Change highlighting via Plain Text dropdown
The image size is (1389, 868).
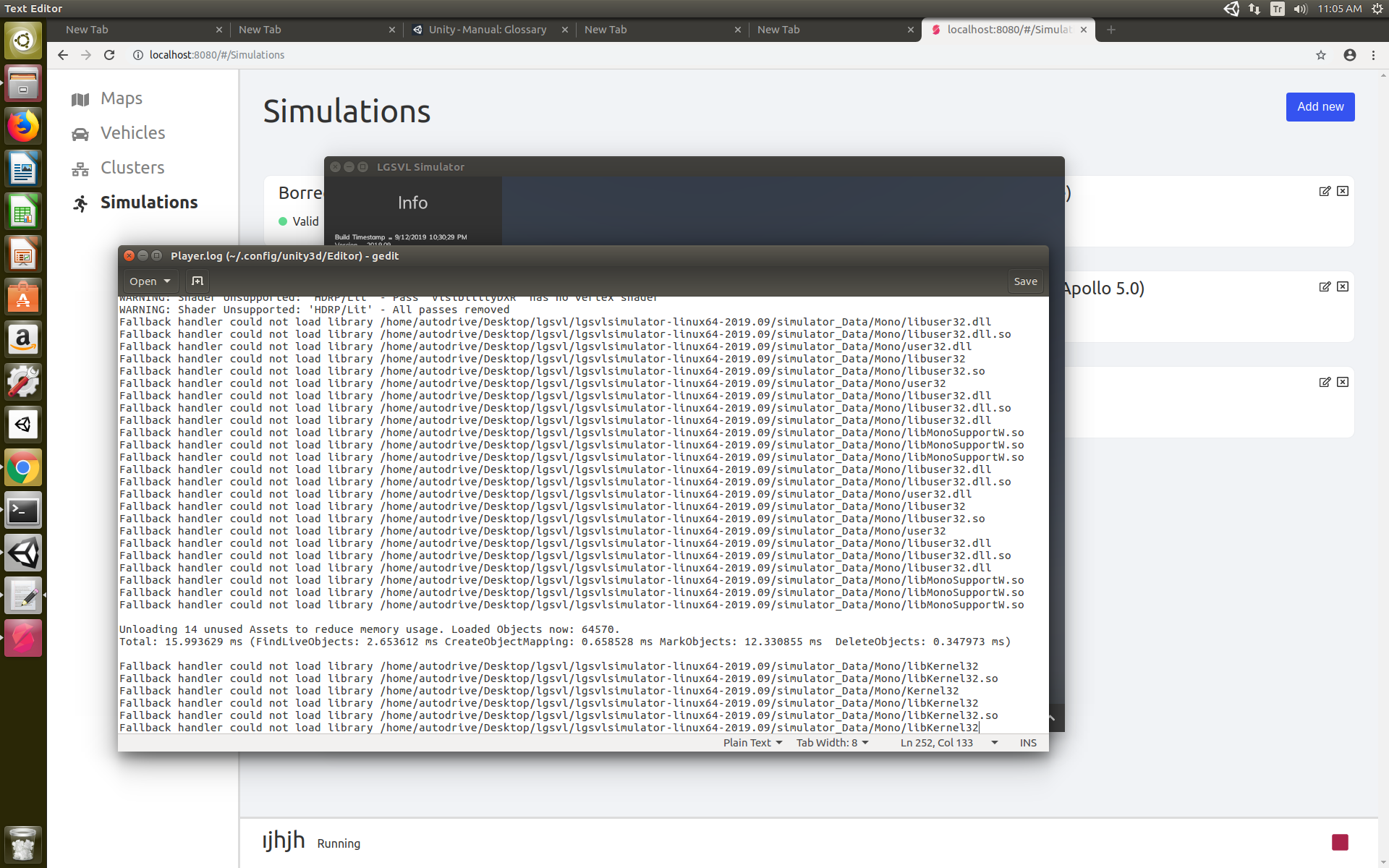coord(752,742)
